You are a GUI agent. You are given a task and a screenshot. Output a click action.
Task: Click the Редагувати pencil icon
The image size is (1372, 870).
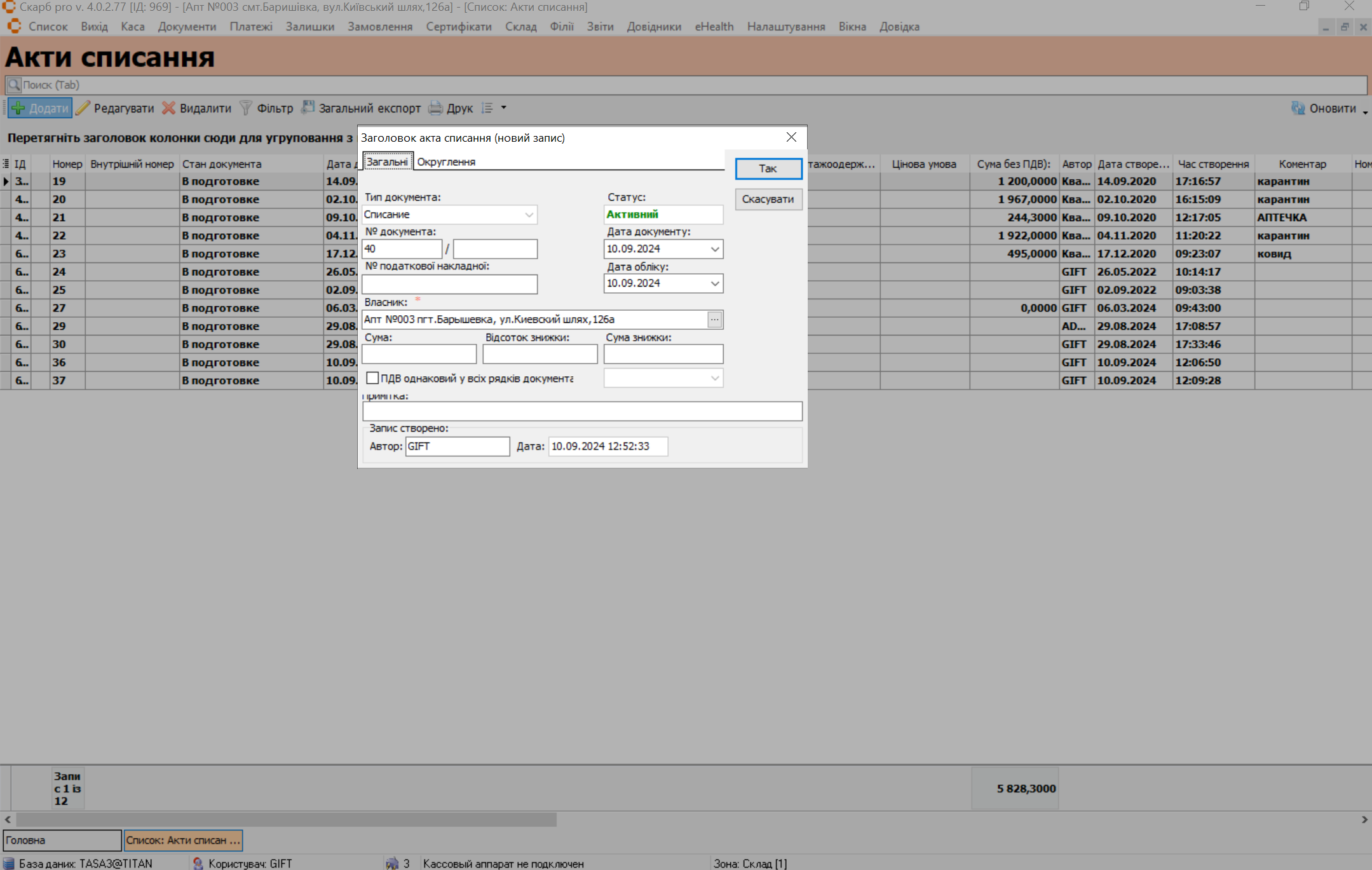click(x=83, y=108)
